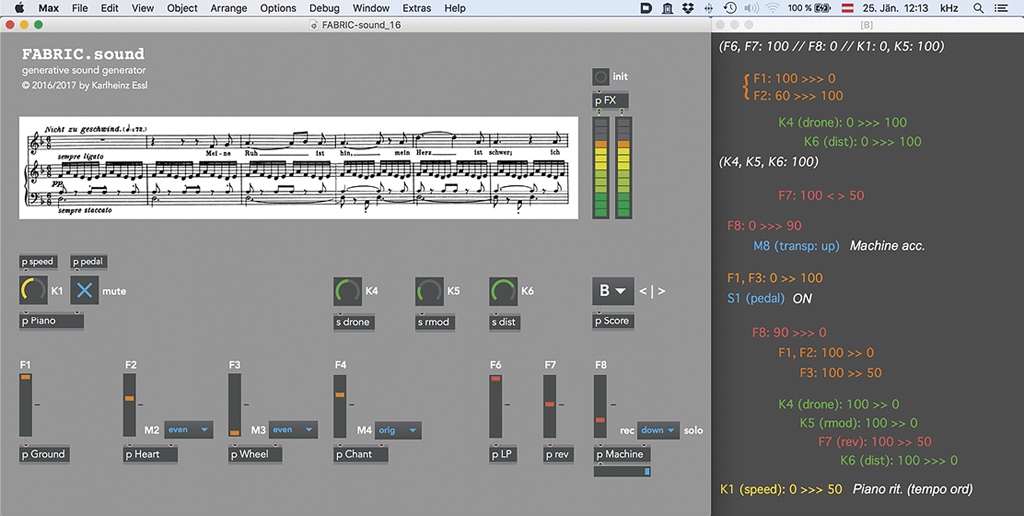Open the p LP subpatcher
This screenshot has height=516, width=1024.
[502, 455]
